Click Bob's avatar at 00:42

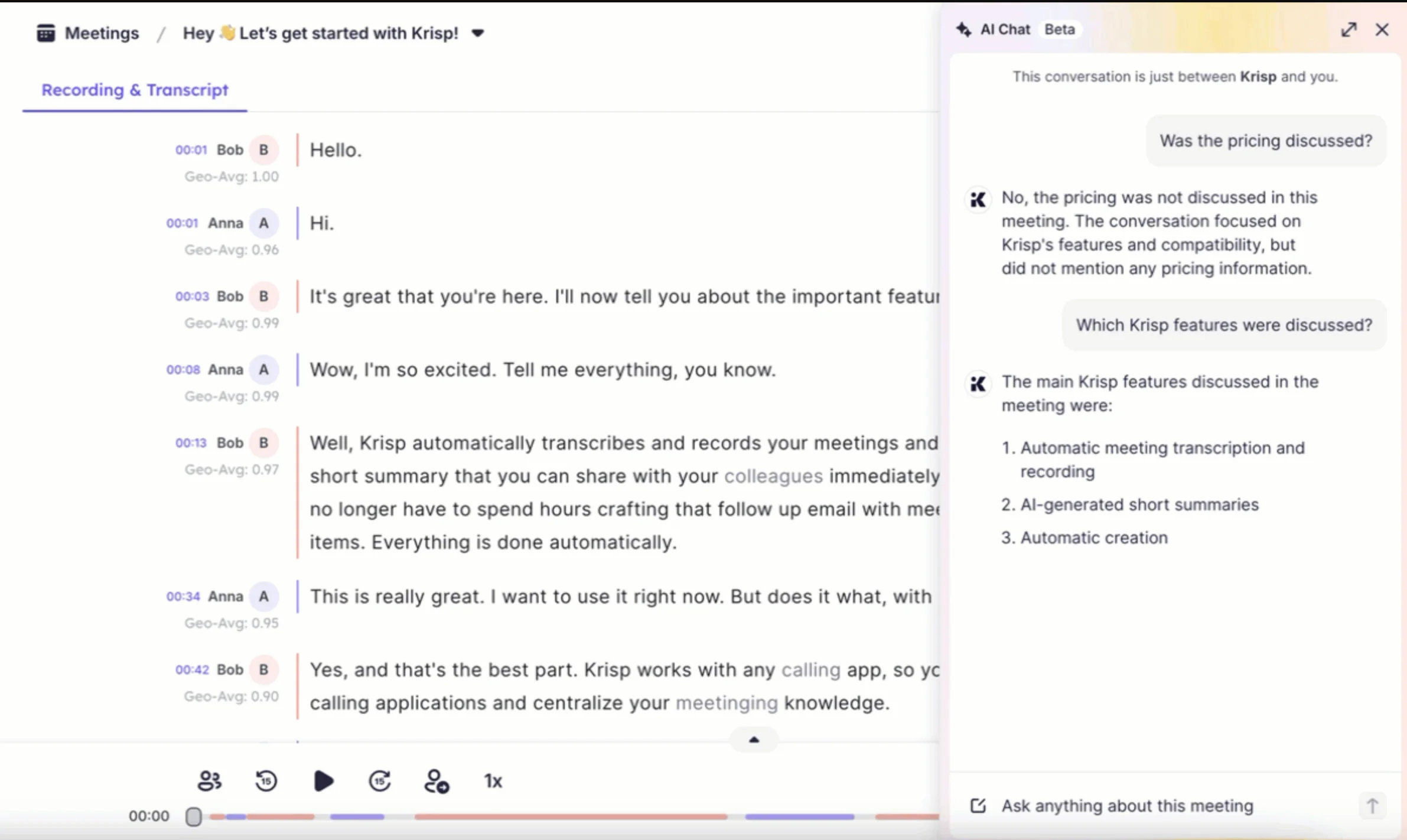tap(263, 670)
